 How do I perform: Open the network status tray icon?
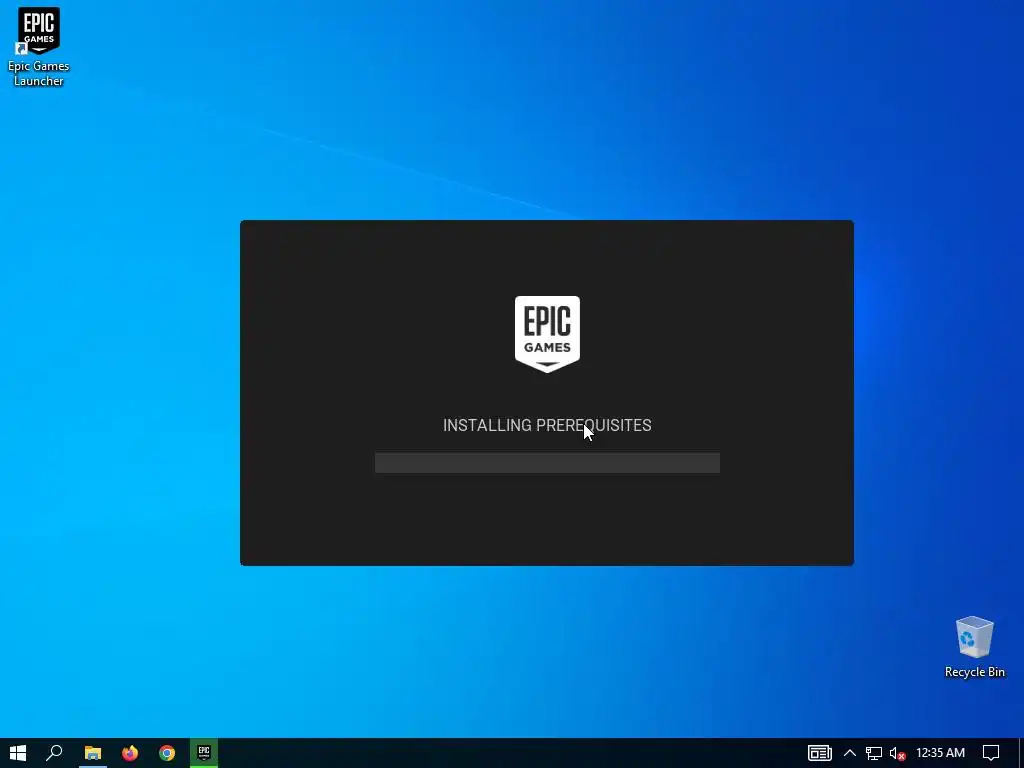point(874,753)
